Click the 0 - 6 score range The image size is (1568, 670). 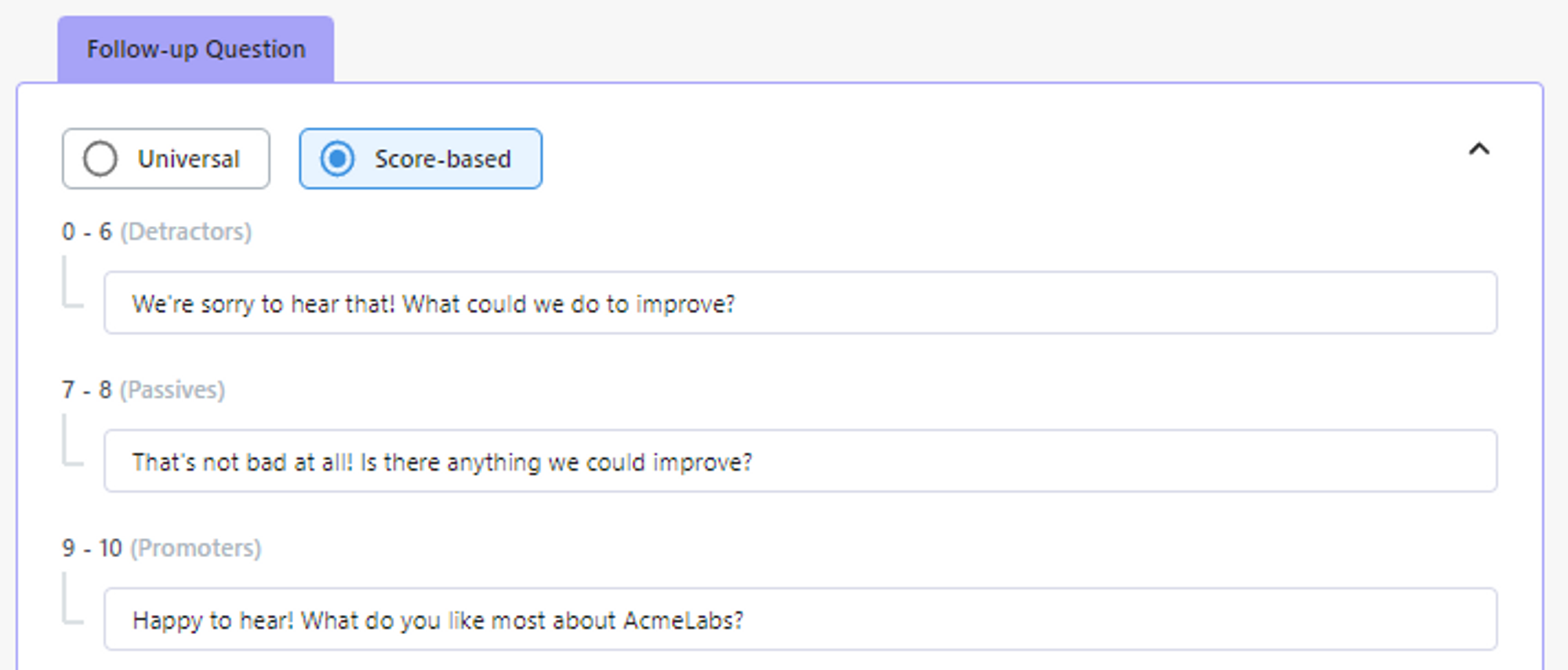(x=87, y=232)
